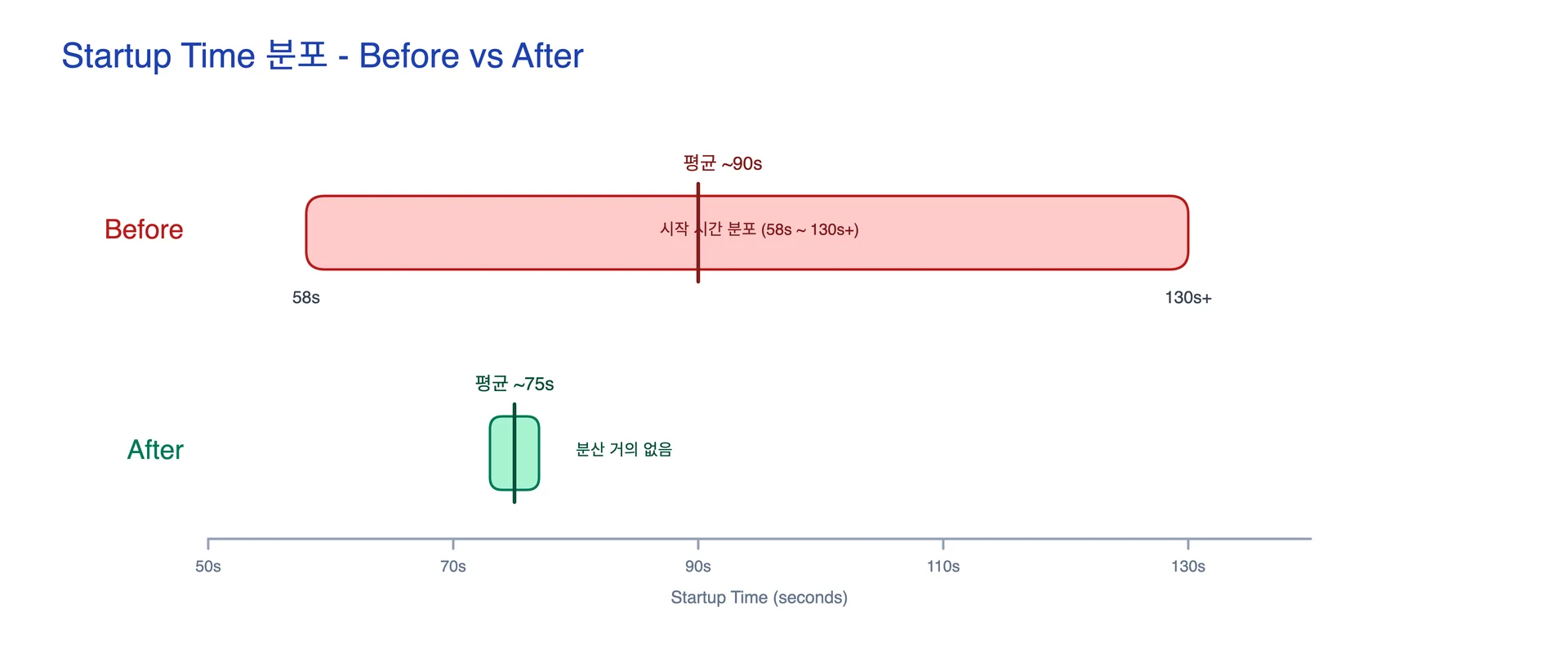Click the "70s" axis tick label

tap(453, 567)
